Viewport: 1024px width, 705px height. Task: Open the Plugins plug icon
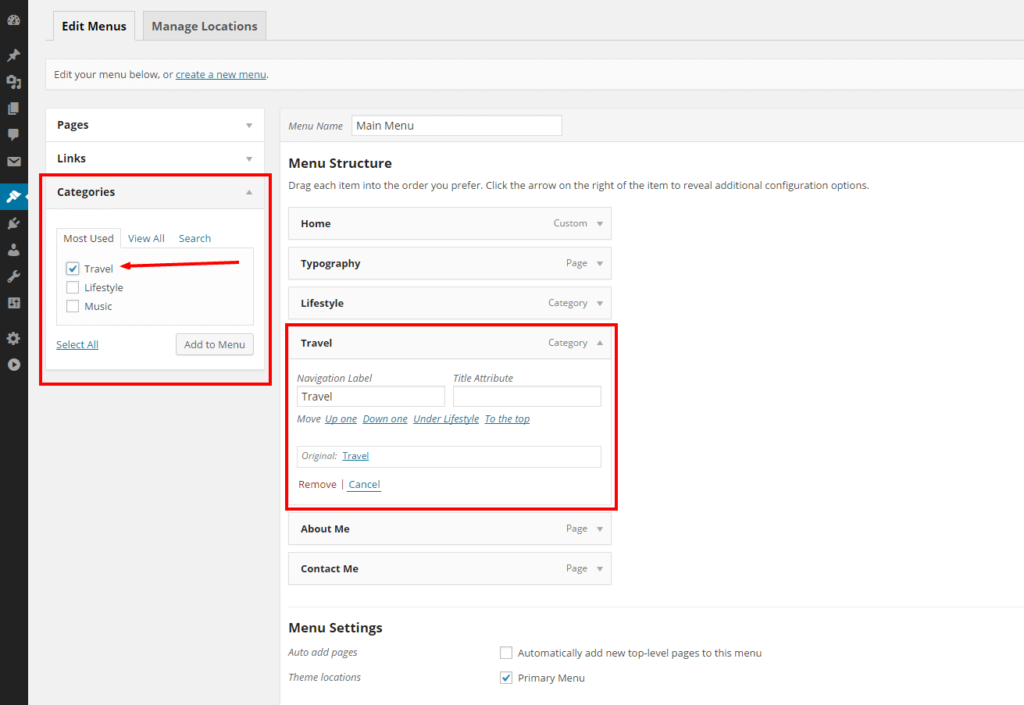pyautogui.click(x=14, y=223)
